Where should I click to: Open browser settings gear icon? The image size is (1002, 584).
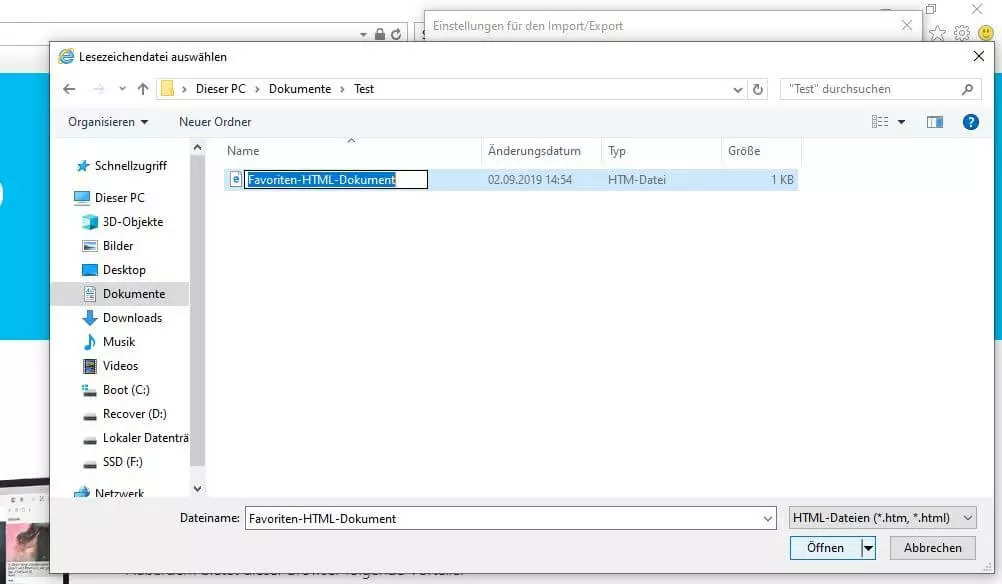click(962, 33)
